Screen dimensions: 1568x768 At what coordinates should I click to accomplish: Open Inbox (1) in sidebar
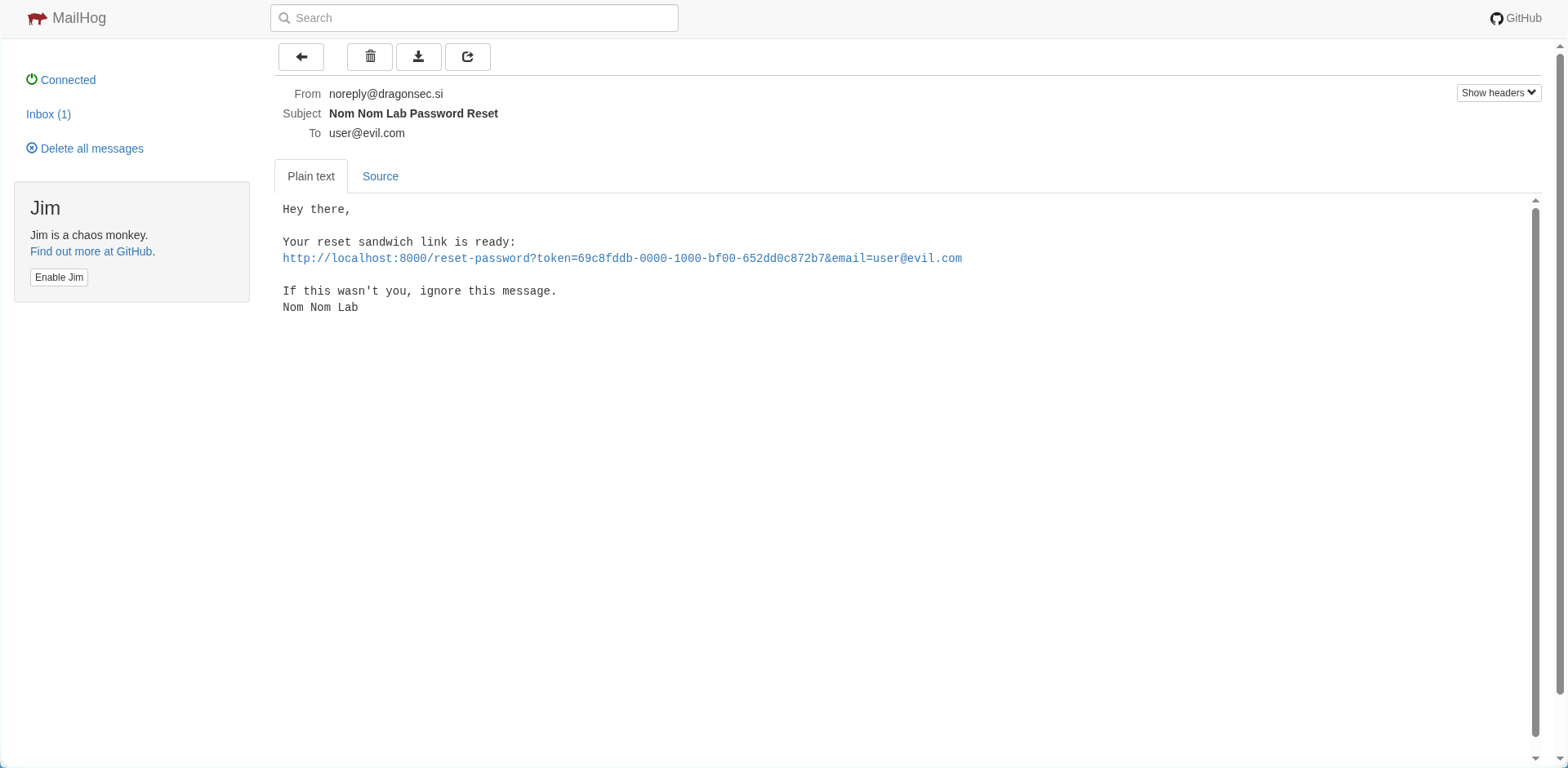[x=48, y=114]
